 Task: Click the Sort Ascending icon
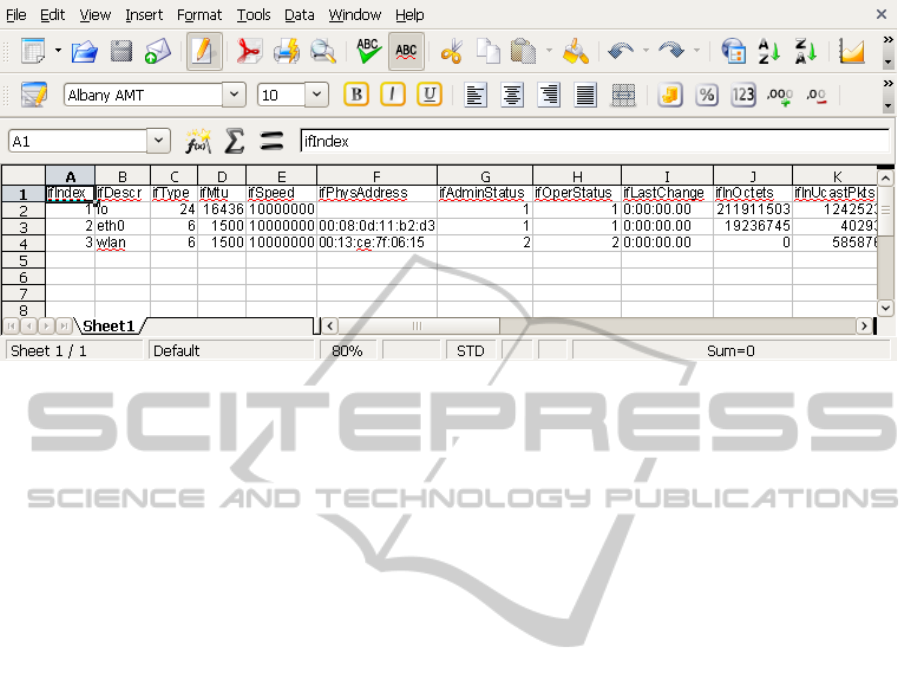(769, 52)
